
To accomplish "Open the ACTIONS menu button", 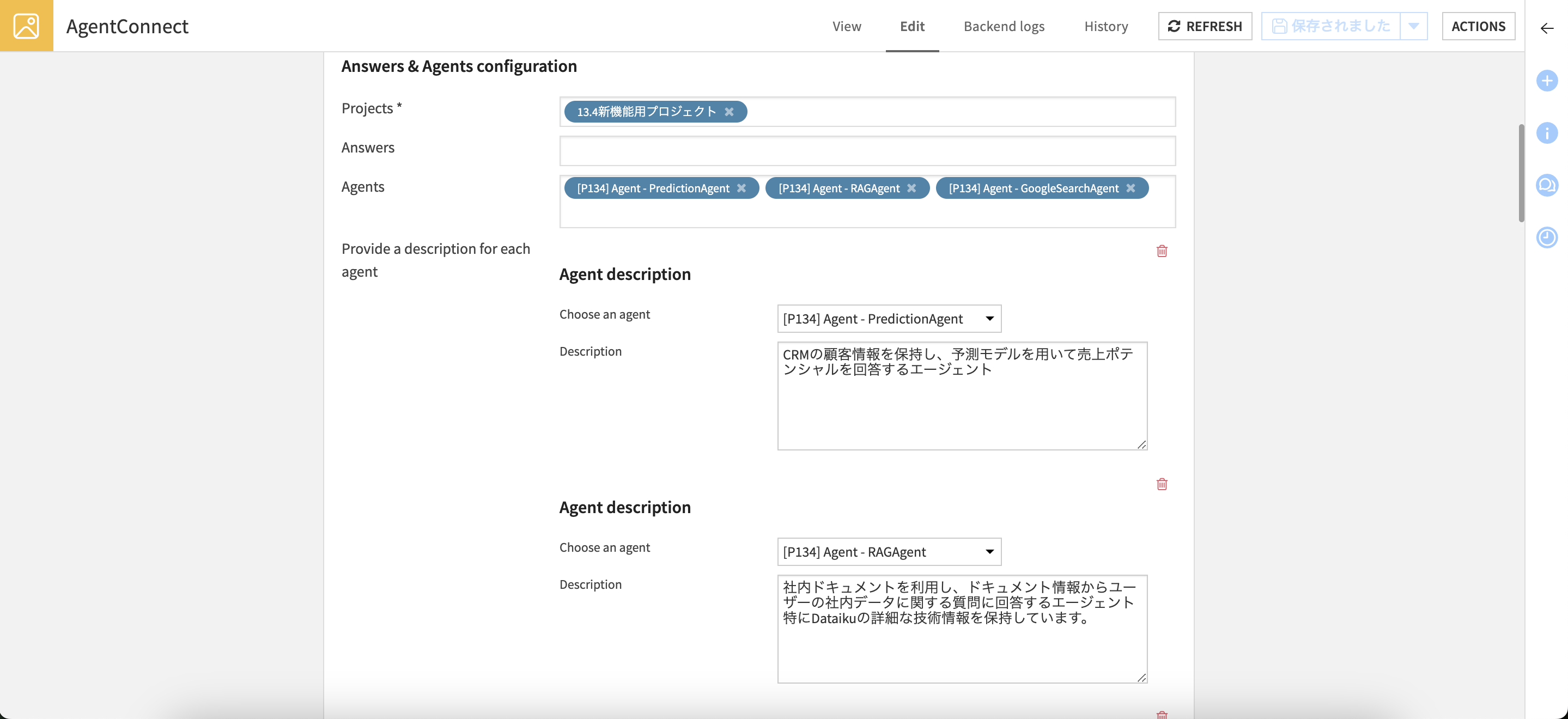I will click(1478, 26).
